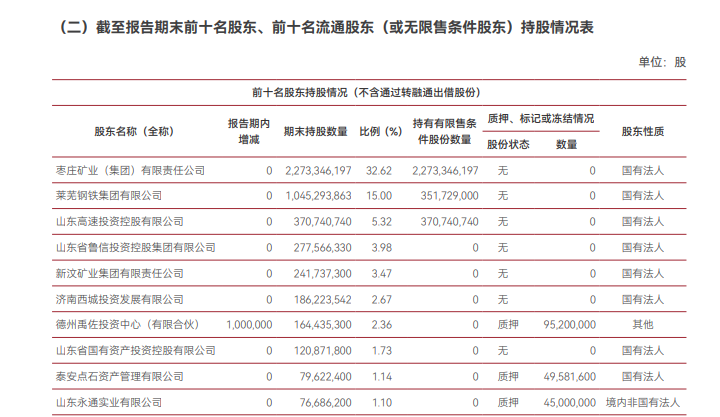720x417 pixels.
Task: Select shareholder 济南西城投资发展有限公司
Action: [x=119, y=300]
